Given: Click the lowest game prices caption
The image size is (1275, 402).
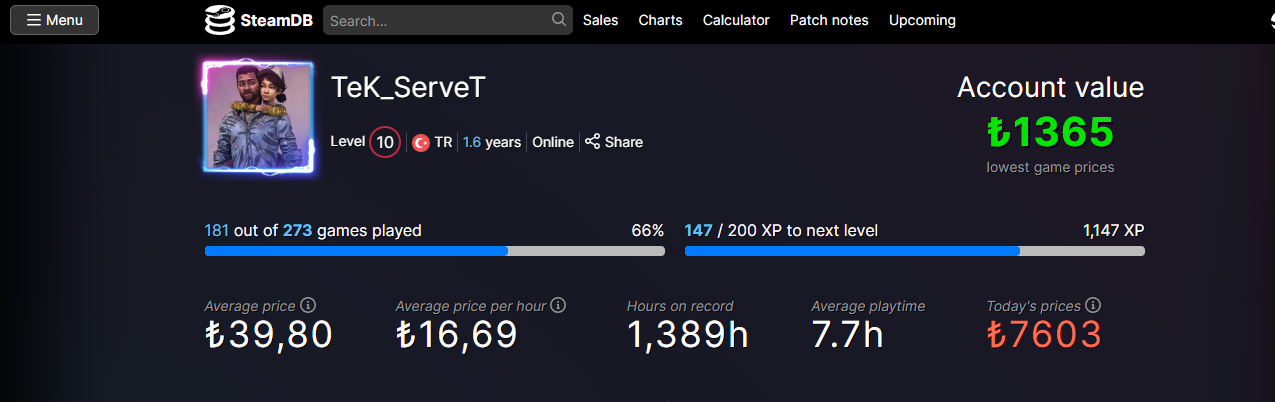Looking at the screenshot, I should coord(1050,168).
